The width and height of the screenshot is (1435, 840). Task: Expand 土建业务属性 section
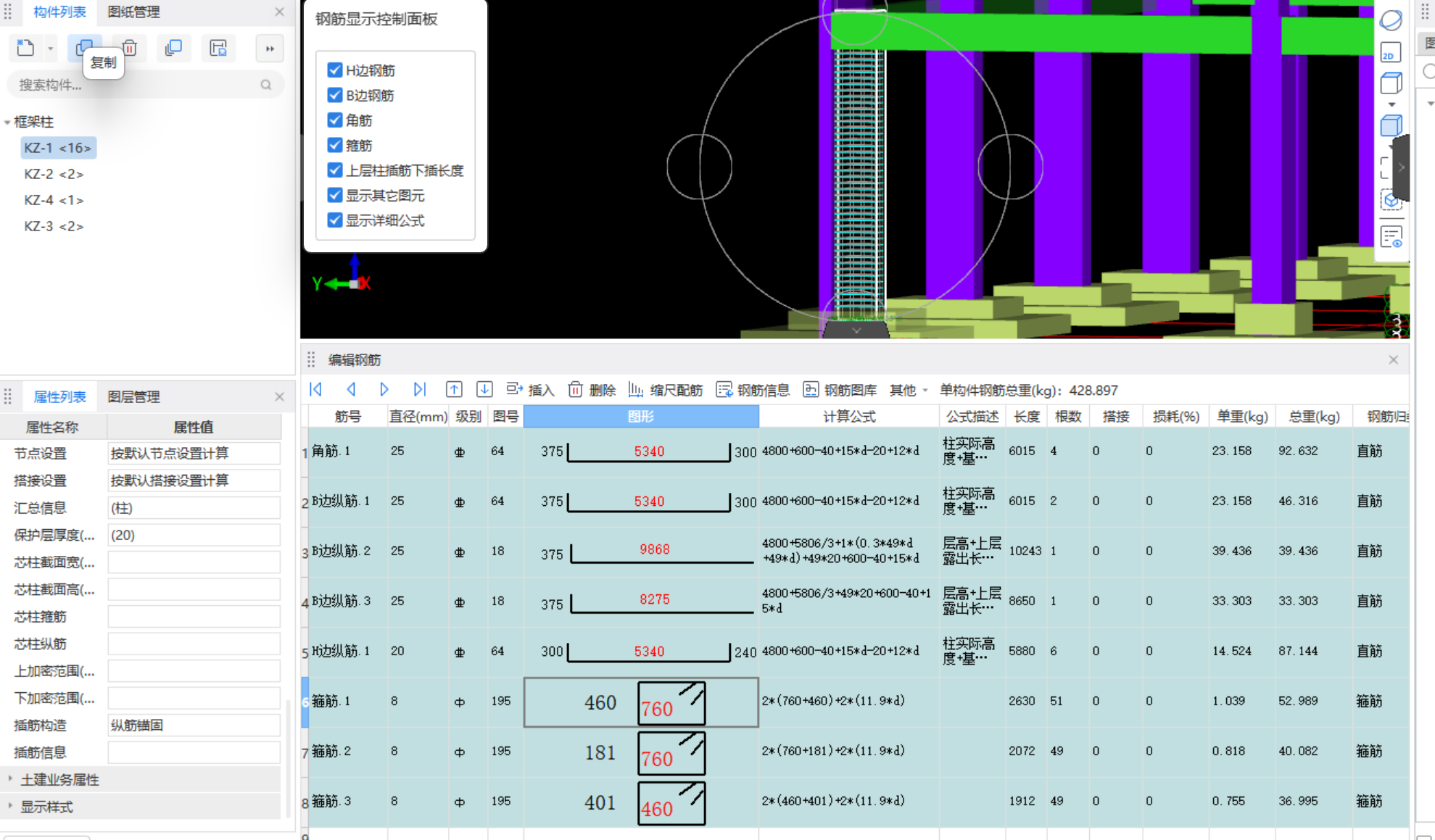point(10,778)
